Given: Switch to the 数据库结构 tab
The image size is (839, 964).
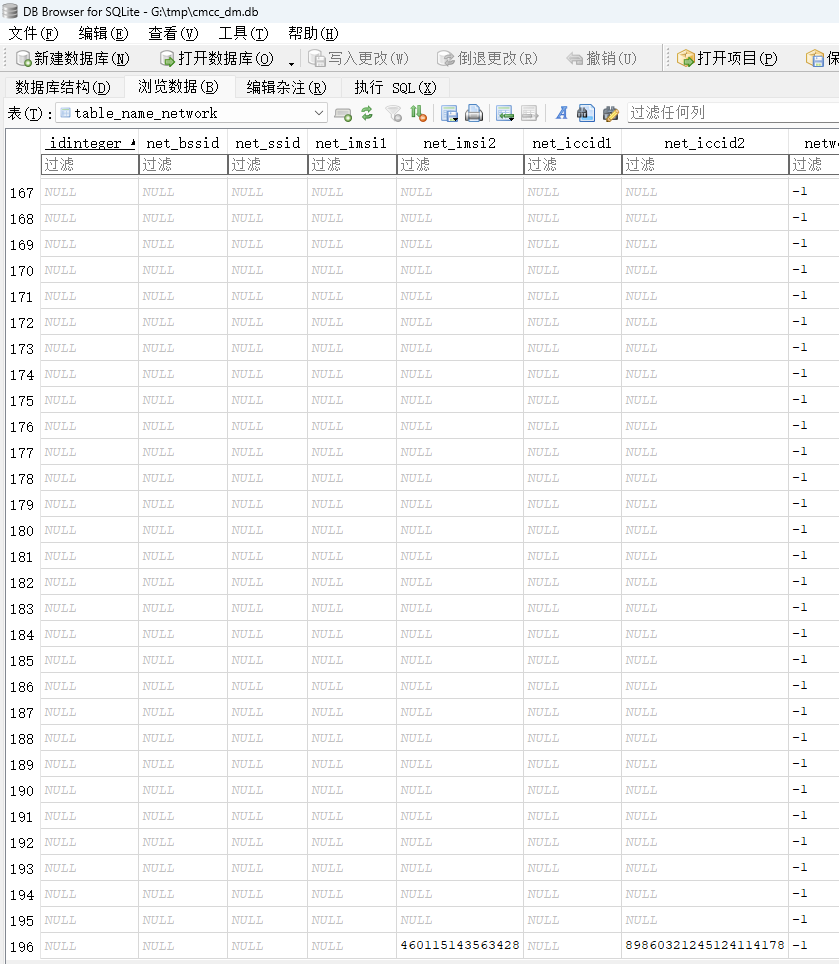Looking at the screenshot, I should pos(63,87).
